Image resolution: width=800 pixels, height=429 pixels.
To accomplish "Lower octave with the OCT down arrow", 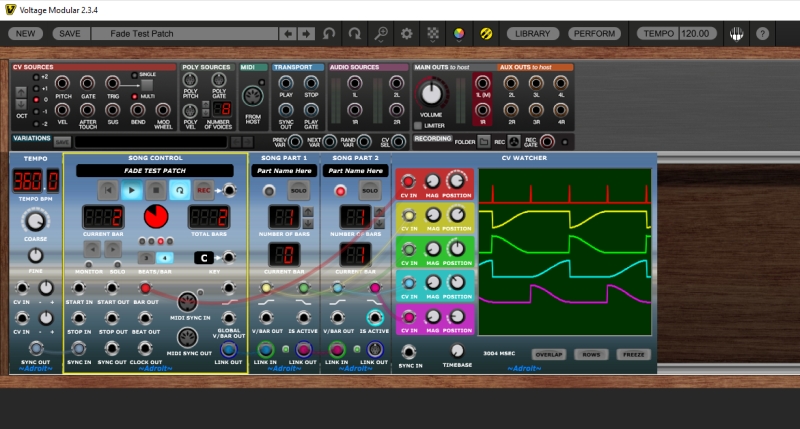I will [21, 104].
